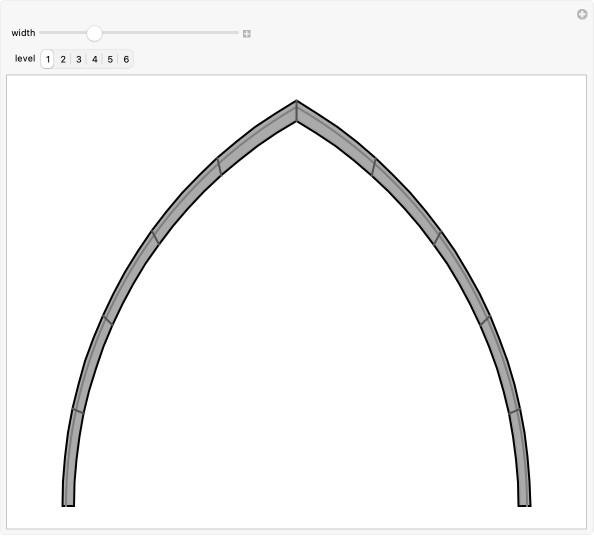Click the left base of the arch

[68, 502]
